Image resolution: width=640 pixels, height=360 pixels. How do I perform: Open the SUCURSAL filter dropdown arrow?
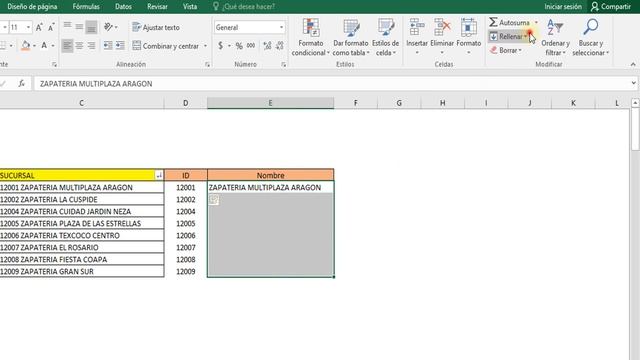[159, 175]
